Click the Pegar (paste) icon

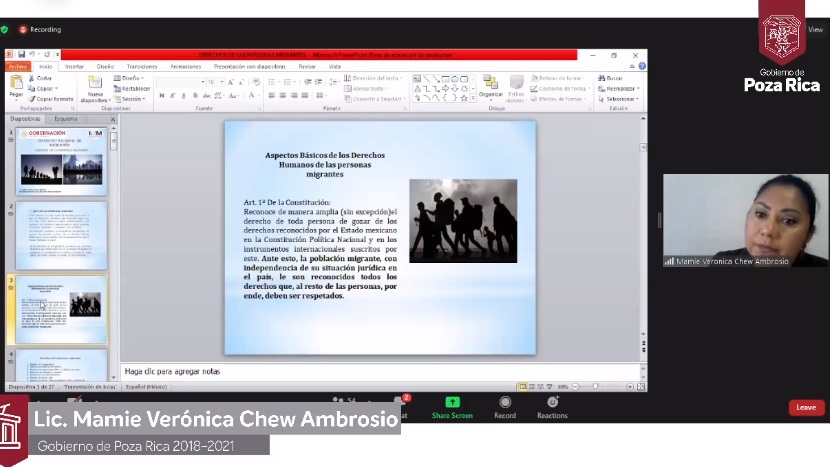point(16,84)
